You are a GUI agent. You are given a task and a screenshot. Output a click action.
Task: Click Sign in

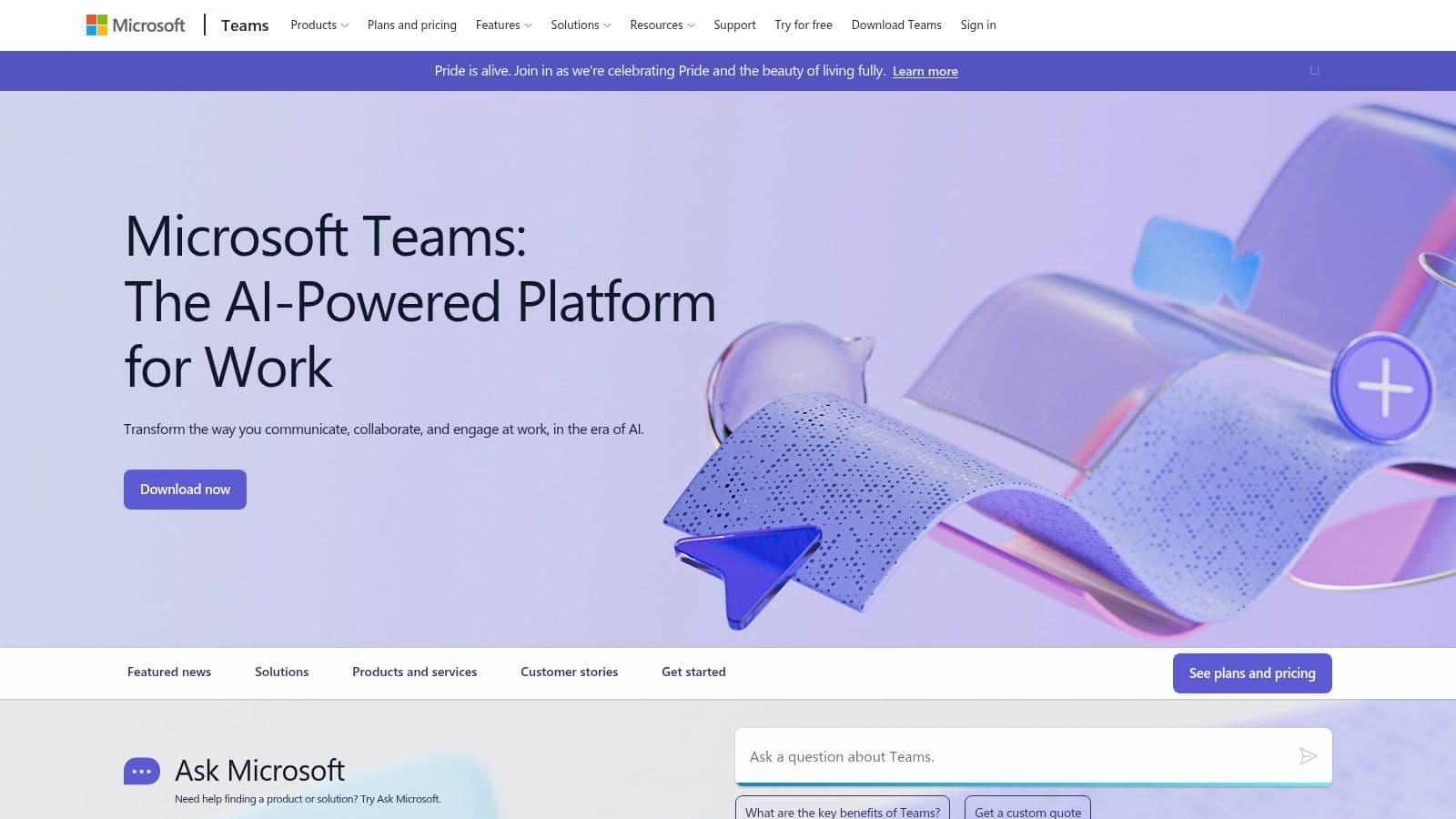click(x=978, y=25)
